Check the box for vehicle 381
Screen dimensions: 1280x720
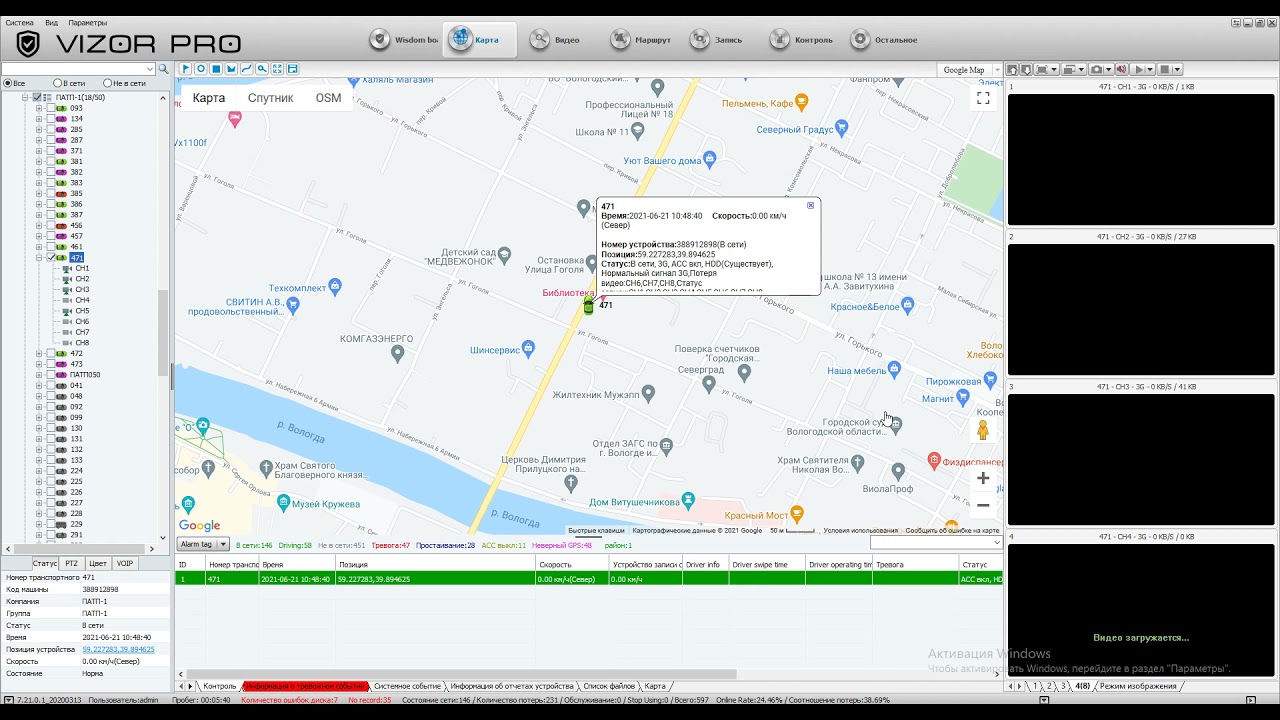[x=51, y=161]
